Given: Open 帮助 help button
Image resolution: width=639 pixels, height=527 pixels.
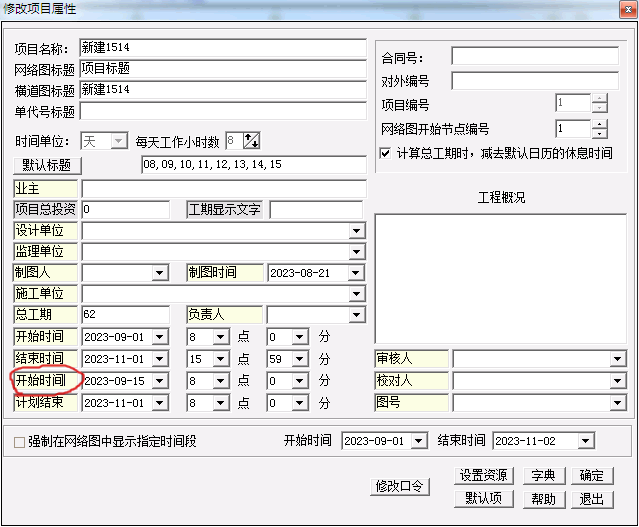Looking at the screenshot, I should click(x=544, y=499).
